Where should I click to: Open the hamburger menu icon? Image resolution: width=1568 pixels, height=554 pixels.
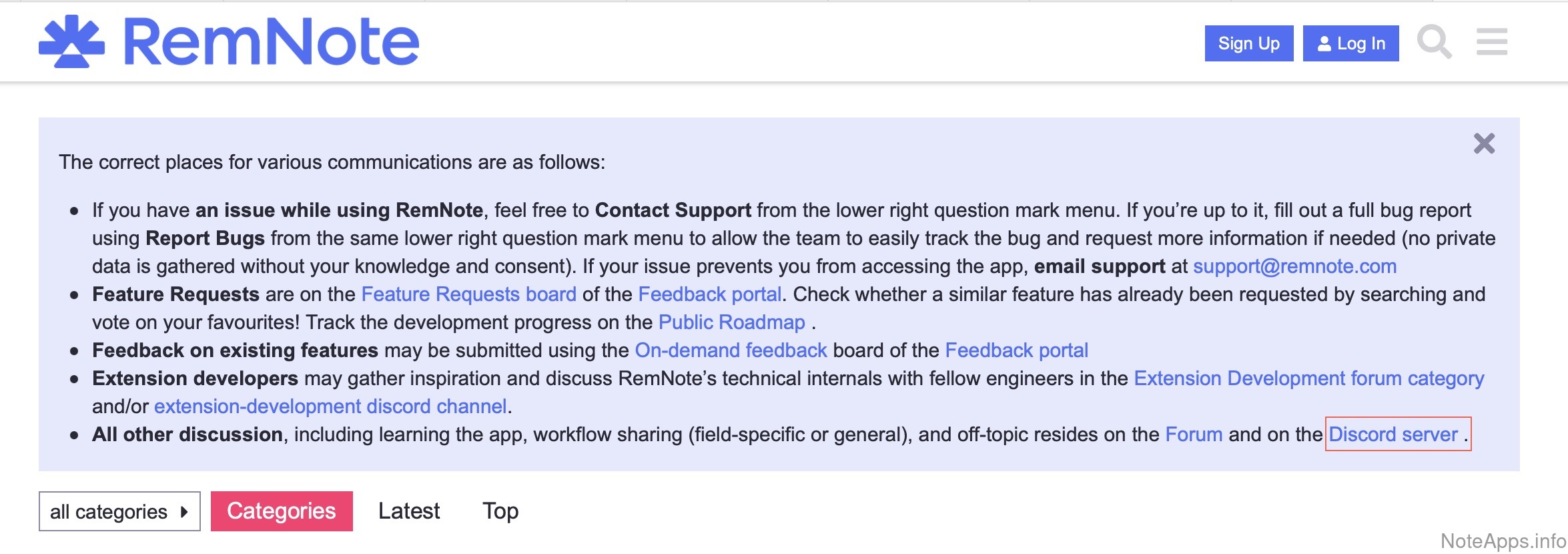tap(1491, 42)
